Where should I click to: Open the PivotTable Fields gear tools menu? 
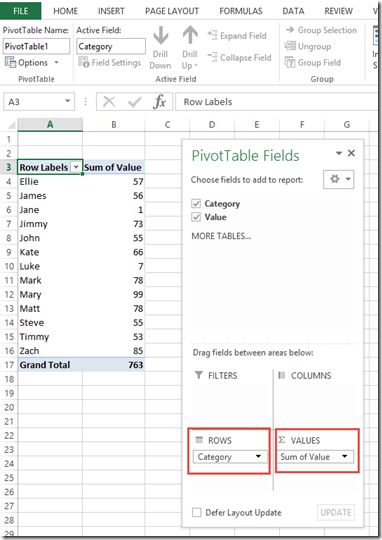[339, 179]
